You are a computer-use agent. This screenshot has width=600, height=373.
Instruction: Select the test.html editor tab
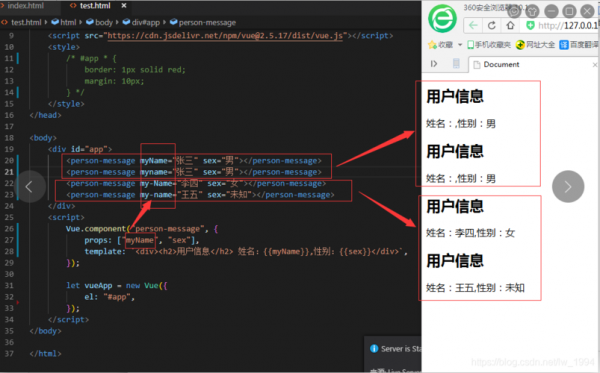pyautogui.click(x=95, y=6)
